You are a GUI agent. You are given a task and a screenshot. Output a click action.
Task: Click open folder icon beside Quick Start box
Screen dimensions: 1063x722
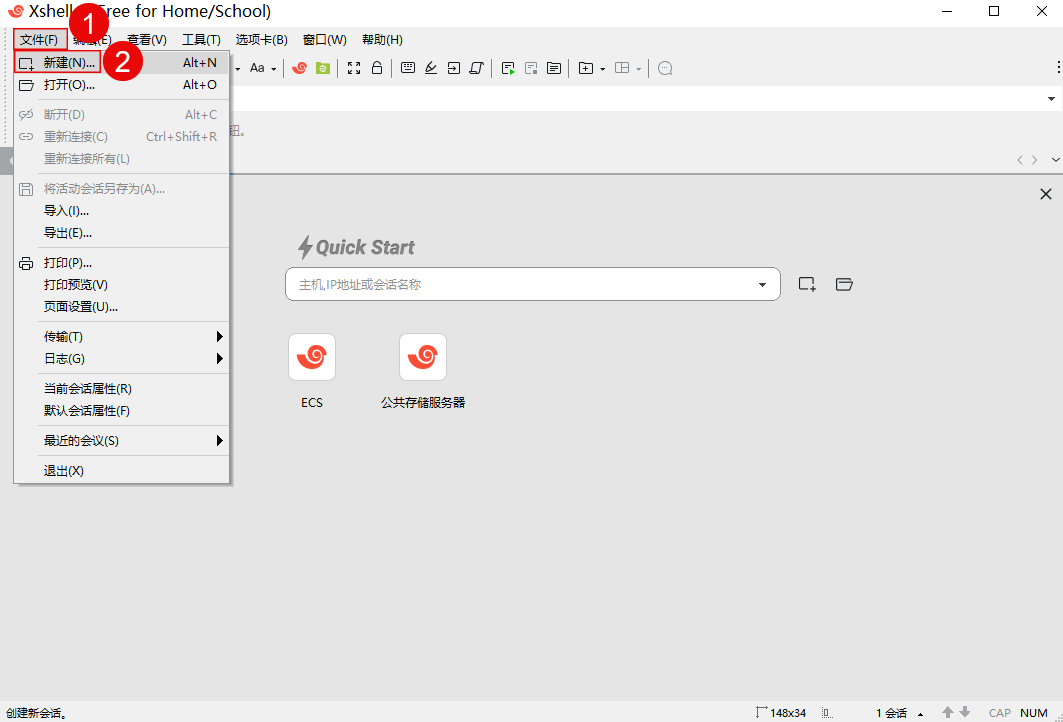pos(844,284)
